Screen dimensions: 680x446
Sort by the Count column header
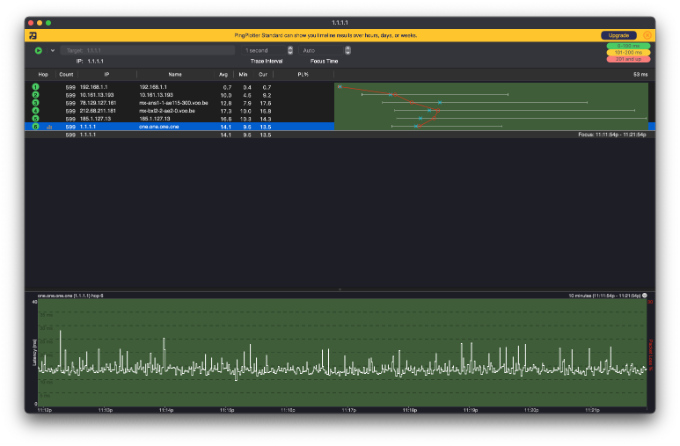click(x=66, y=75)
